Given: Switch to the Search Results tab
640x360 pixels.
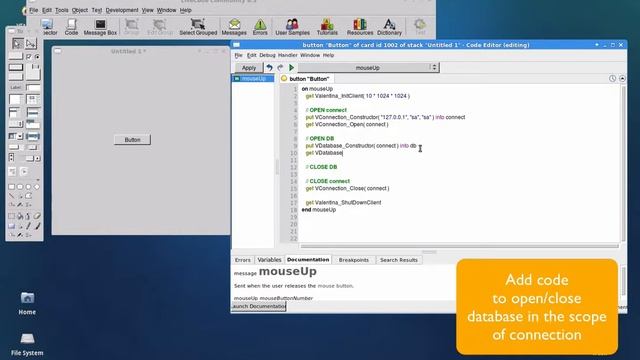Looking at the screenshot, I should pos(399,260).
